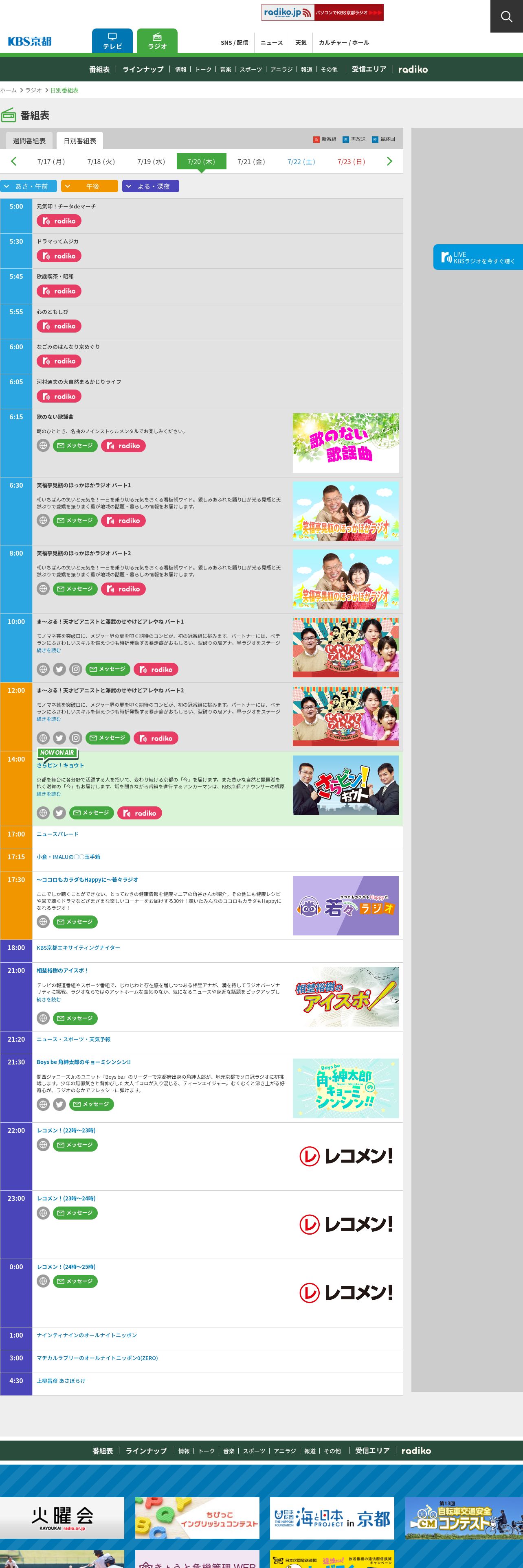Image resolution: width=523 pixels, height=1568 pixels.
Task: Open radiko for なごみのはんなり京めぐり
Action: pos(59,361)
